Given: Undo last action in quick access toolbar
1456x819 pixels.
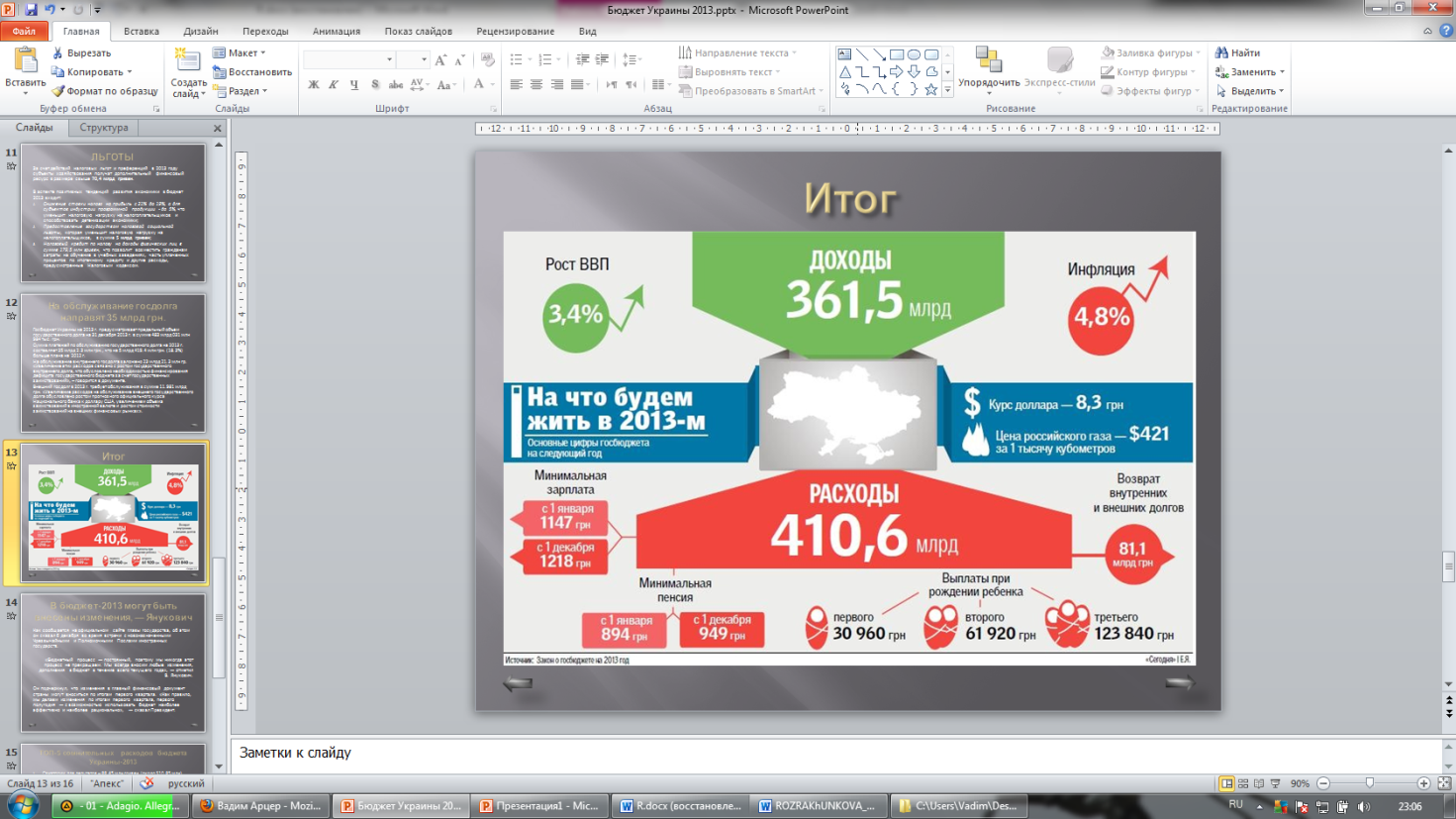Looking at the screenshot, I should tap(49, 9).
